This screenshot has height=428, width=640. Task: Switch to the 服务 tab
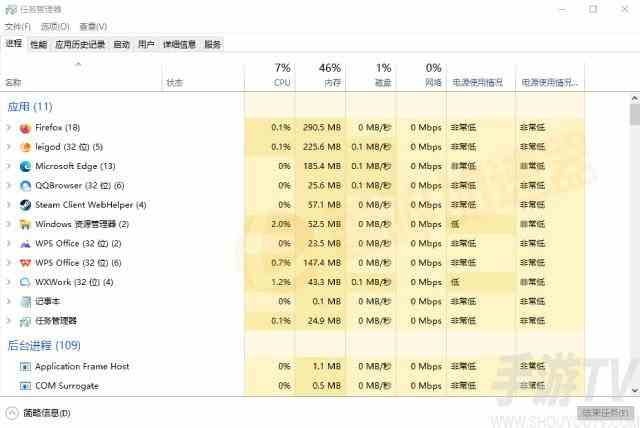212,44
